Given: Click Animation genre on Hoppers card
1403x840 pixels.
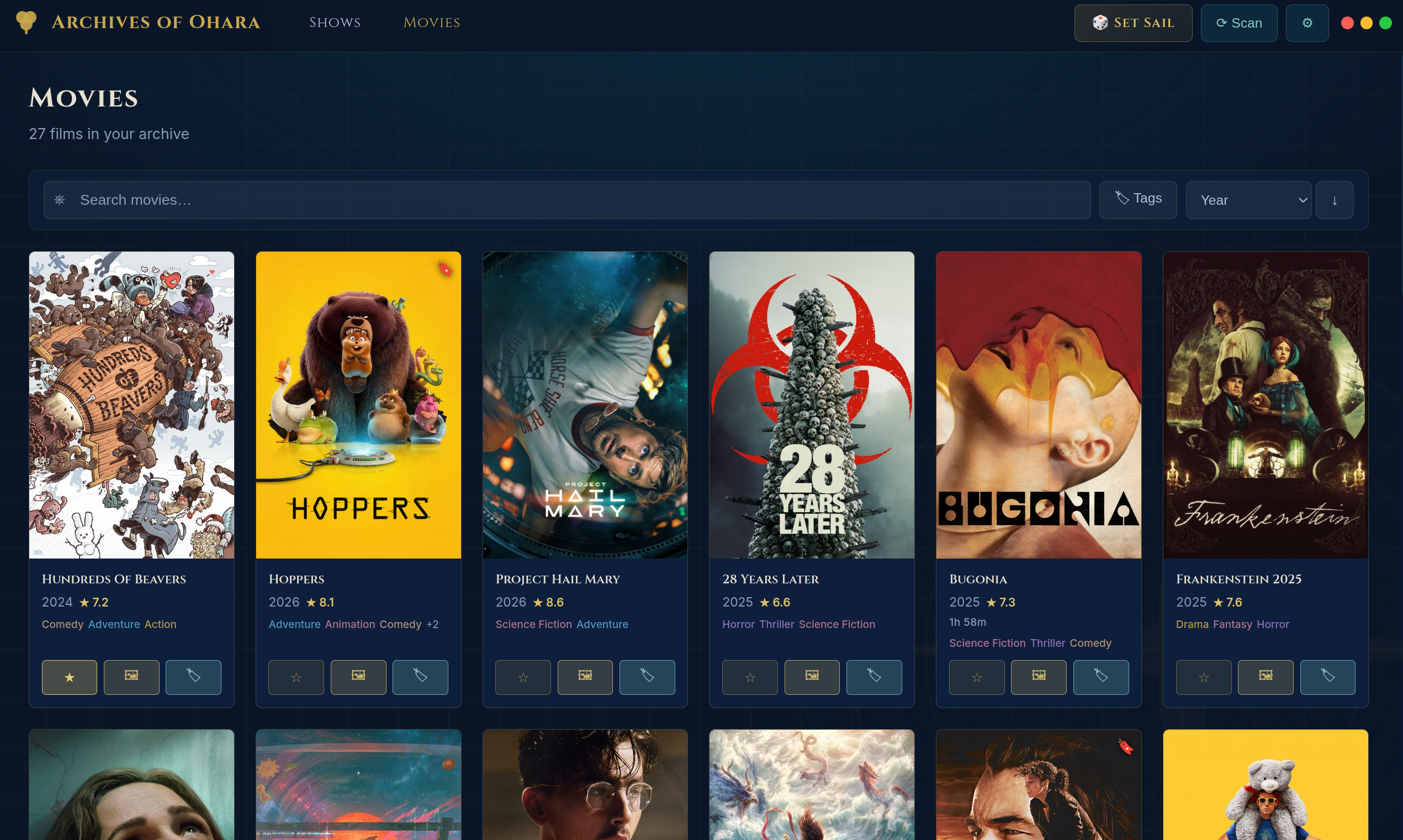Looking at the screenshot, I should [x=350, y=624].
